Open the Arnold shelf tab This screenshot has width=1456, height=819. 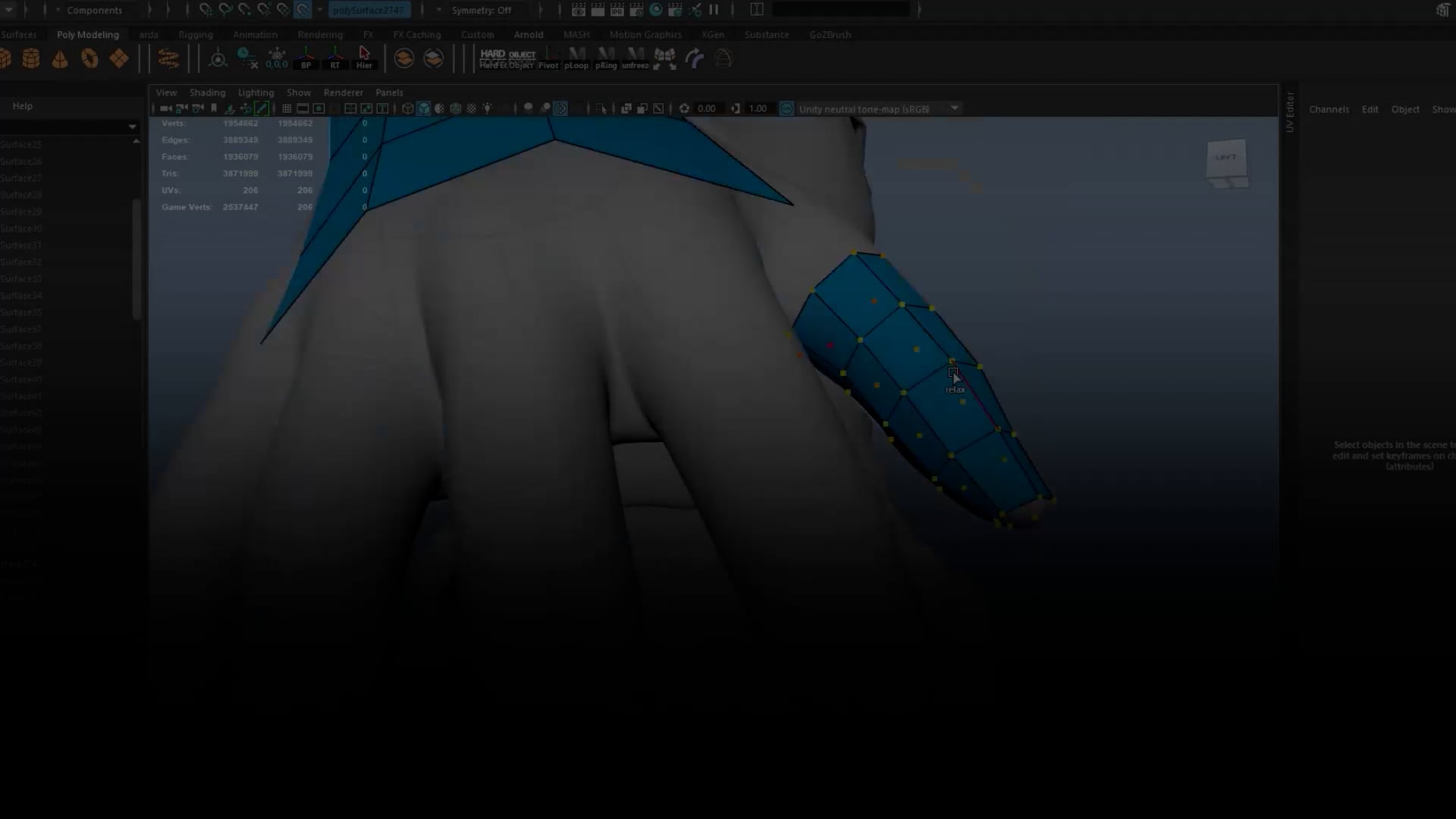click(529, 35)
